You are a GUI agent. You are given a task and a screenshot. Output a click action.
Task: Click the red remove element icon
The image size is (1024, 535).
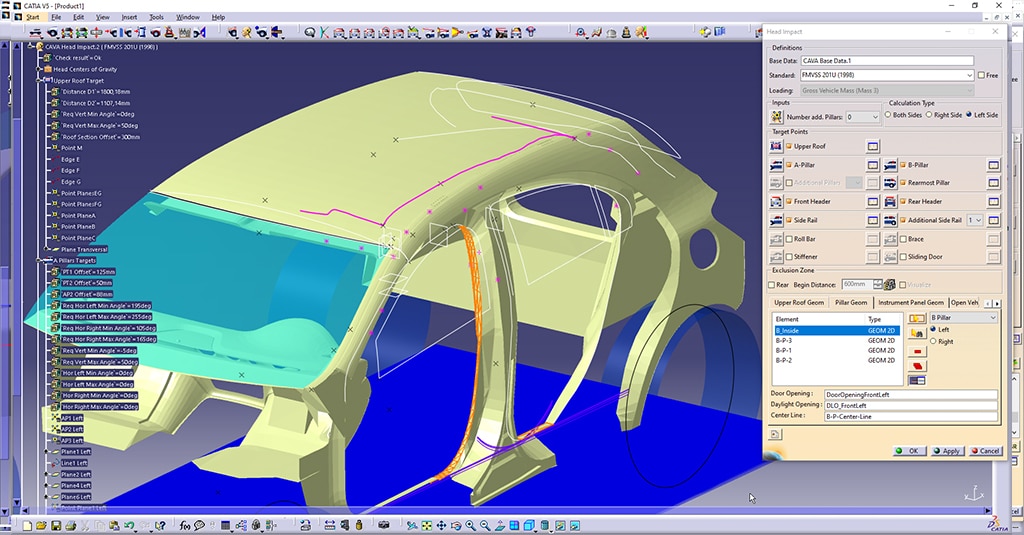[917, 351]
